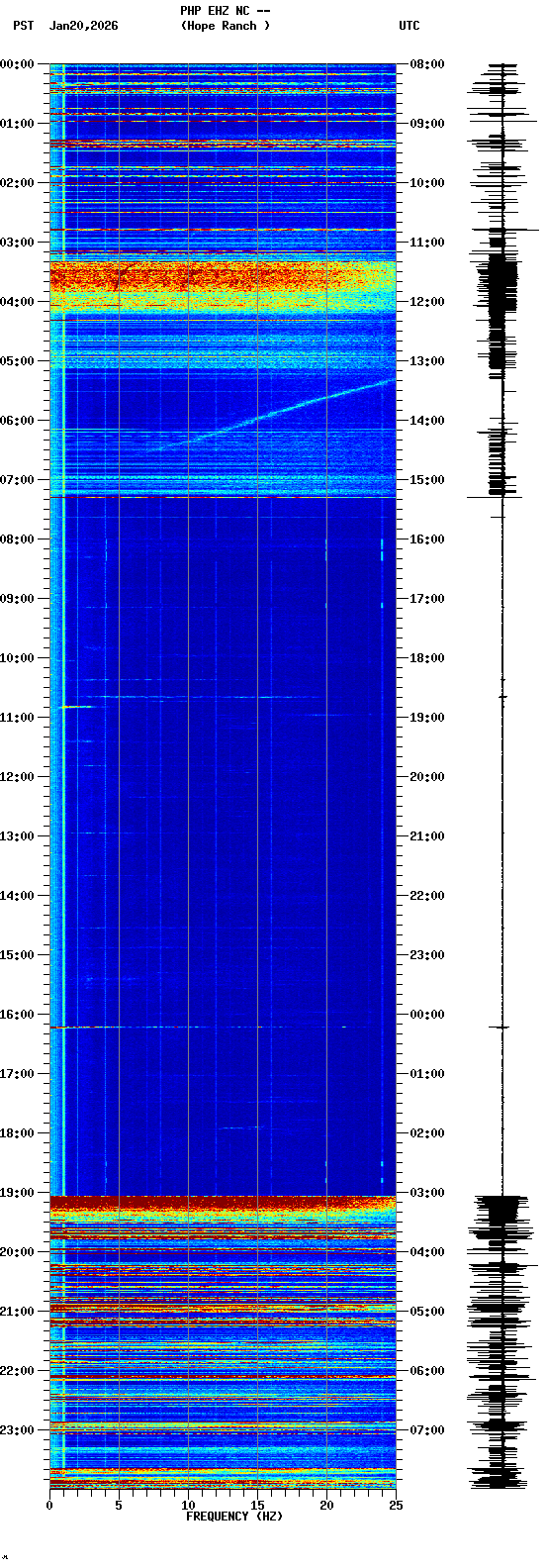Click the 06:00 PST time label

click(17, 421)
